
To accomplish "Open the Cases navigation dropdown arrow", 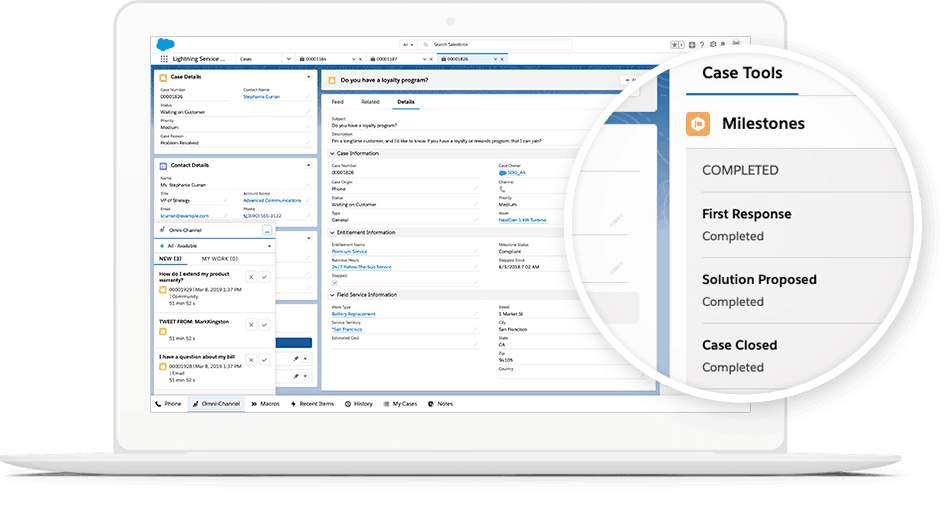I will 288,59.
